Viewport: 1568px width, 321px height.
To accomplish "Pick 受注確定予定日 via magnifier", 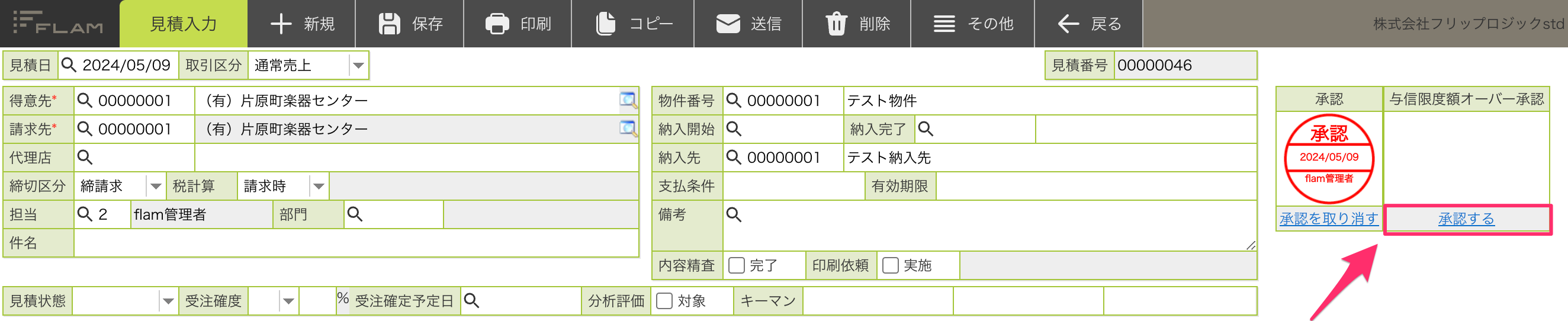I will tap(471, 301).
